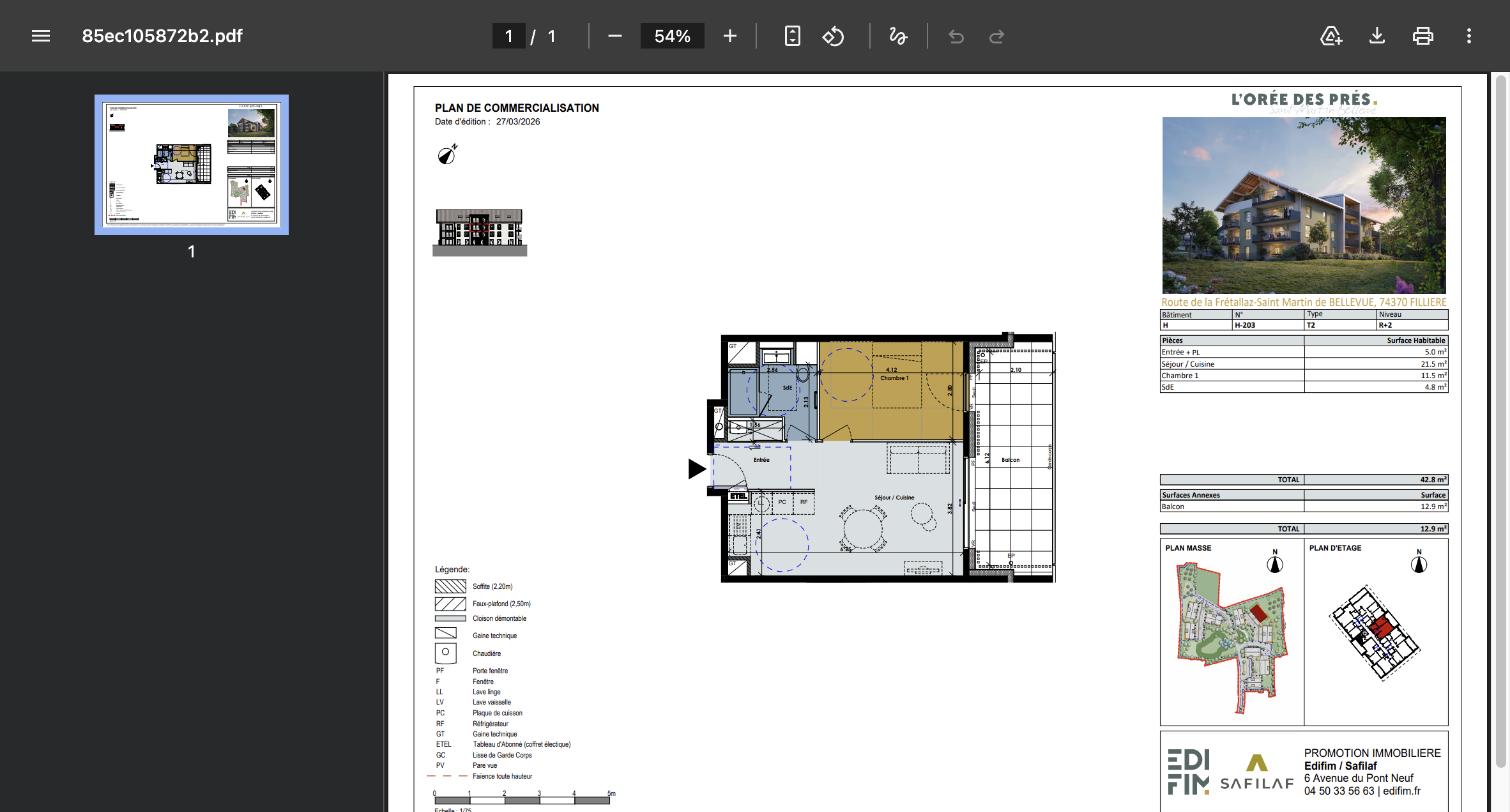Click the Chambre 1 row in the table
1510x812 pixels.
(1304, 376)
